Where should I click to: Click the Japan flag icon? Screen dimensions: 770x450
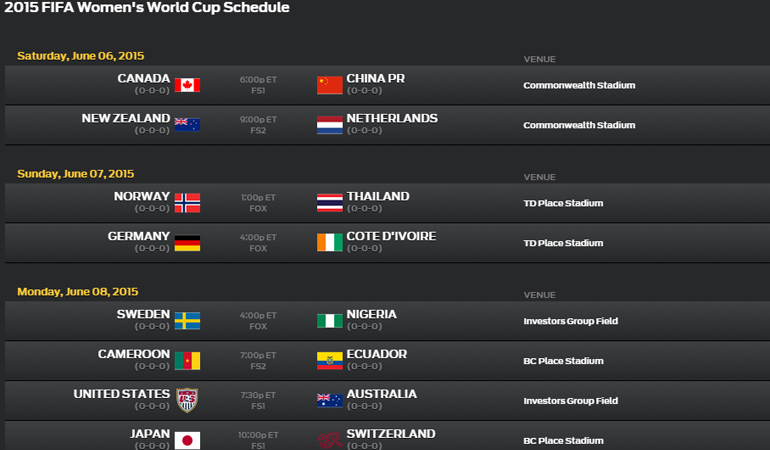[187, 440]
